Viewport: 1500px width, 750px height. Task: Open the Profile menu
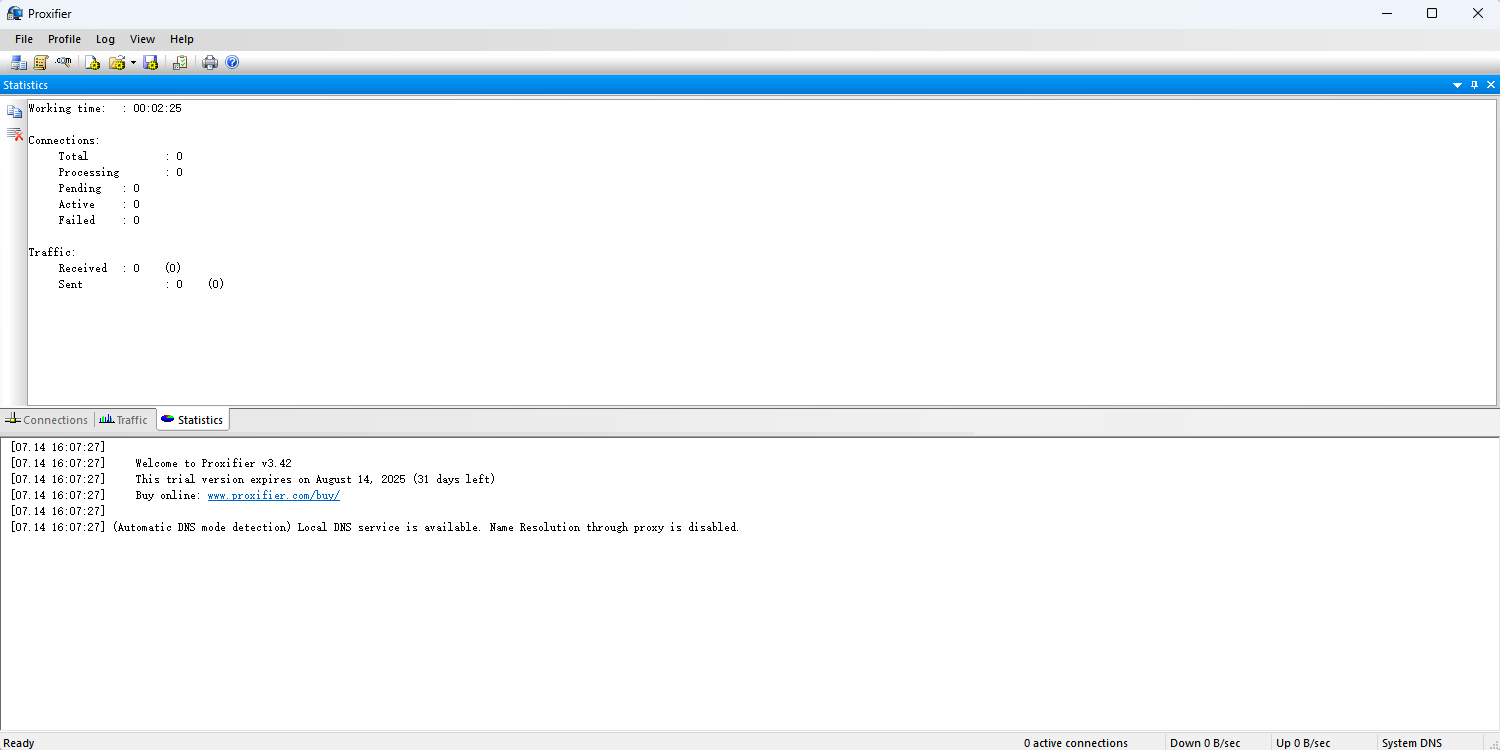tap(64, 39)
